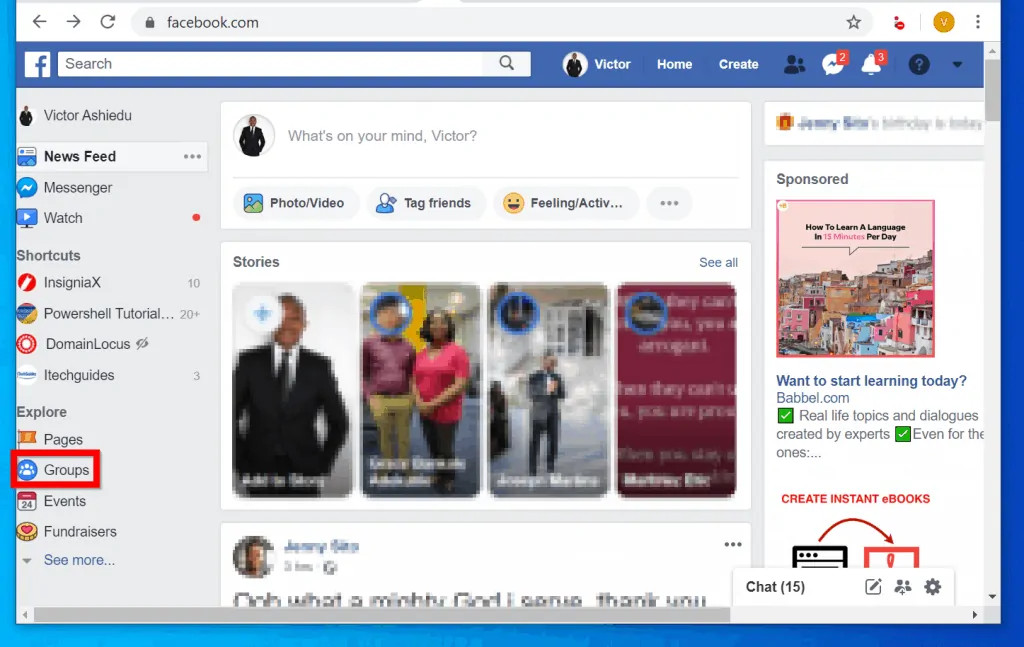Open Facebook Messenger from the top bar
The width and height of the screenshot is (1024, 647).
(x=833, y=64)
